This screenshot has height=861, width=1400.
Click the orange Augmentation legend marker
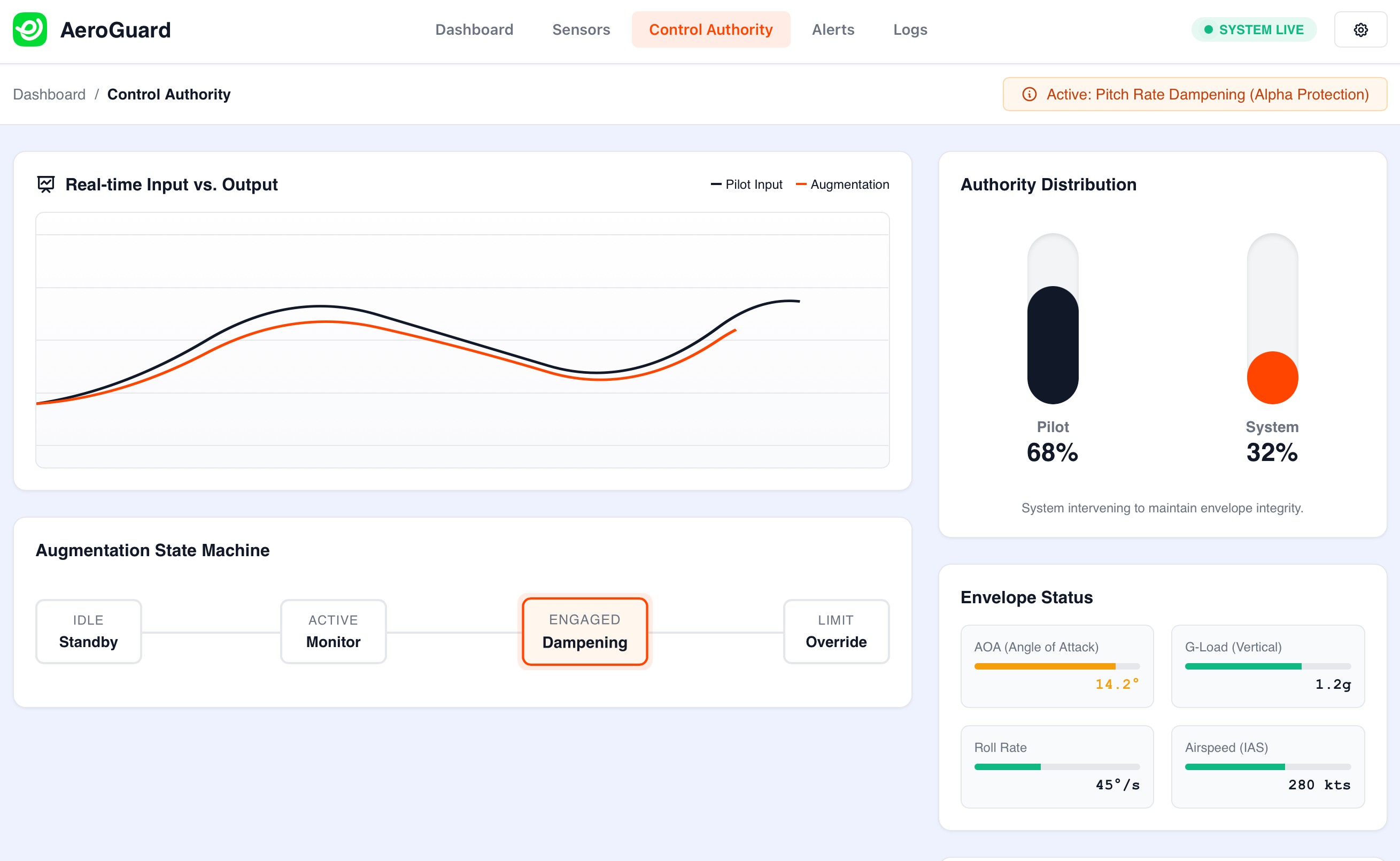point(801,184)
